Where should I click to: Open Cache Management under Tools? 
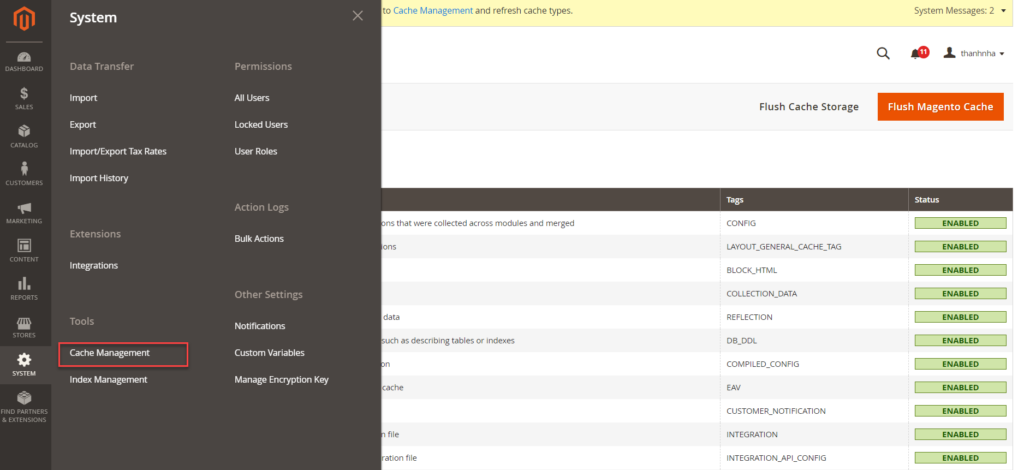pyautogui.click(x=110, y=353)
